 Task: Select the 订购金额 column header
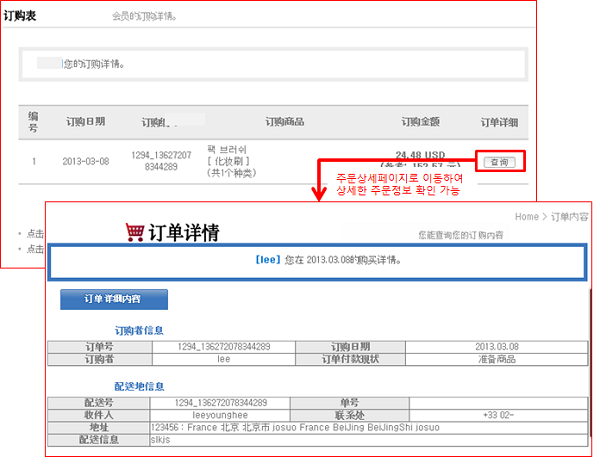point(420,122)
